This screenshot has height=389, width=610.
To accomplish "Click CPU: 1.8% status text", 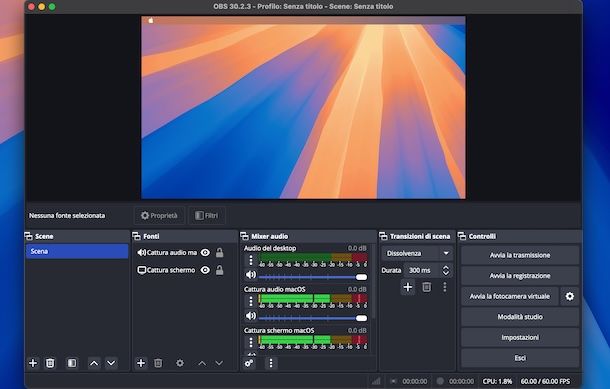I will [497, 381].
